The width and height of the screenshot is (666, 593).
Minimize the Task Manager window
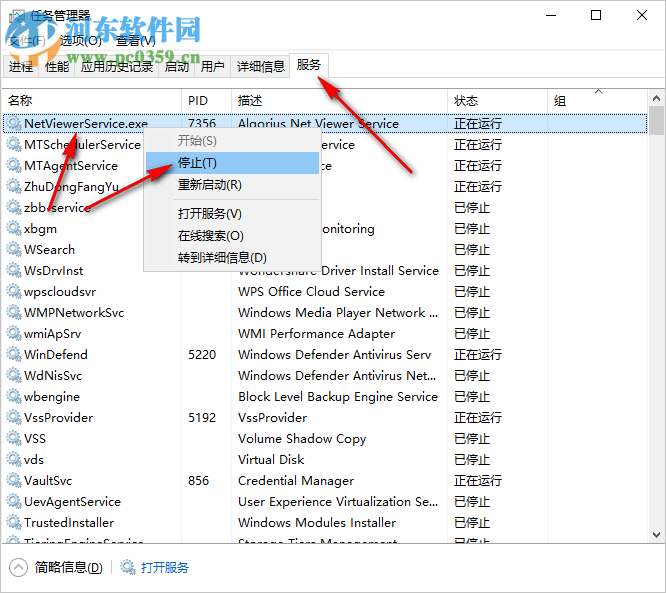click(551, 16)
